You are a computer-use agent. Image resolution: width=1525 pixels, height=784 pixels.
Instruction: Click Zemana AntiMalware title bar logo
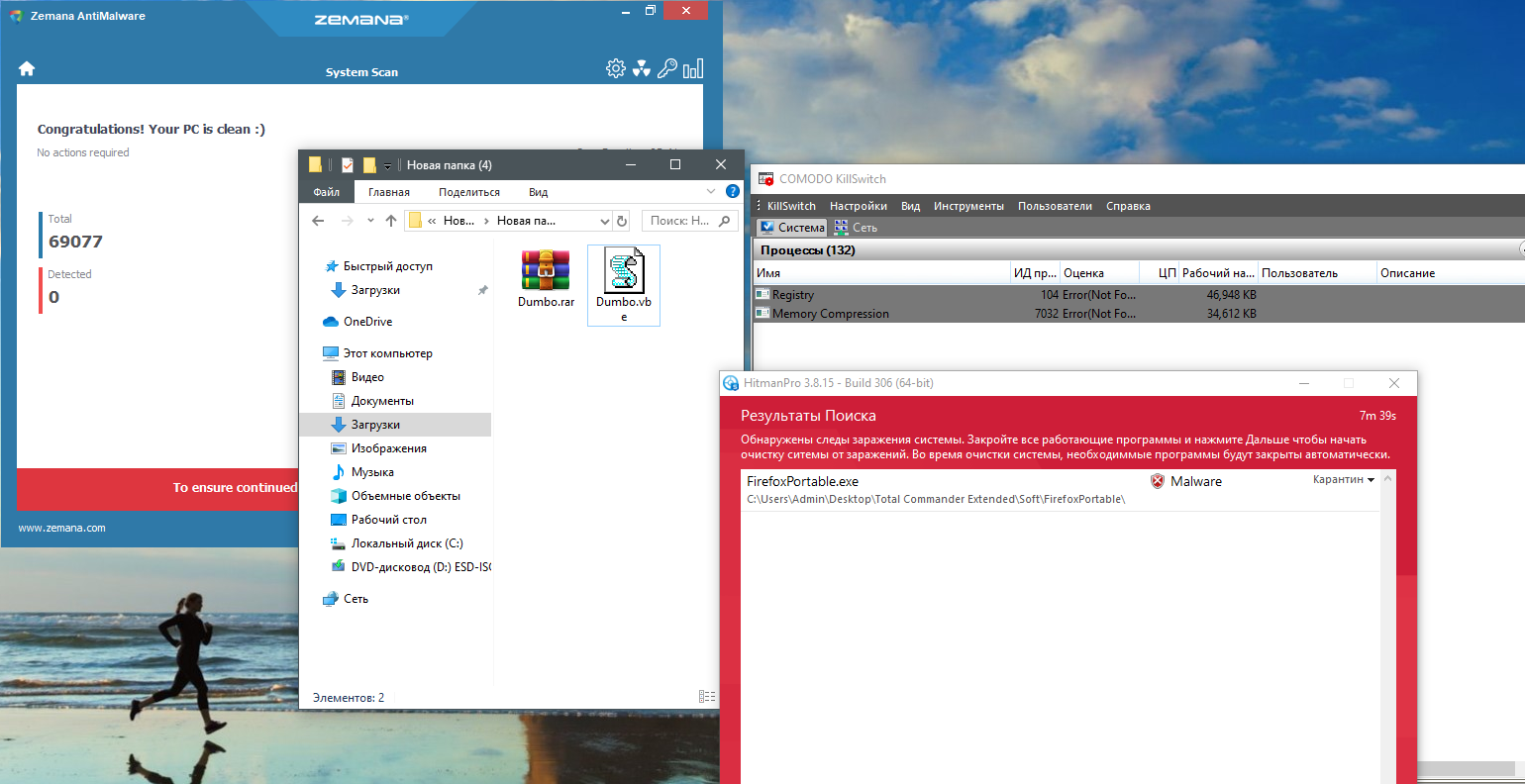pos(16,16)
